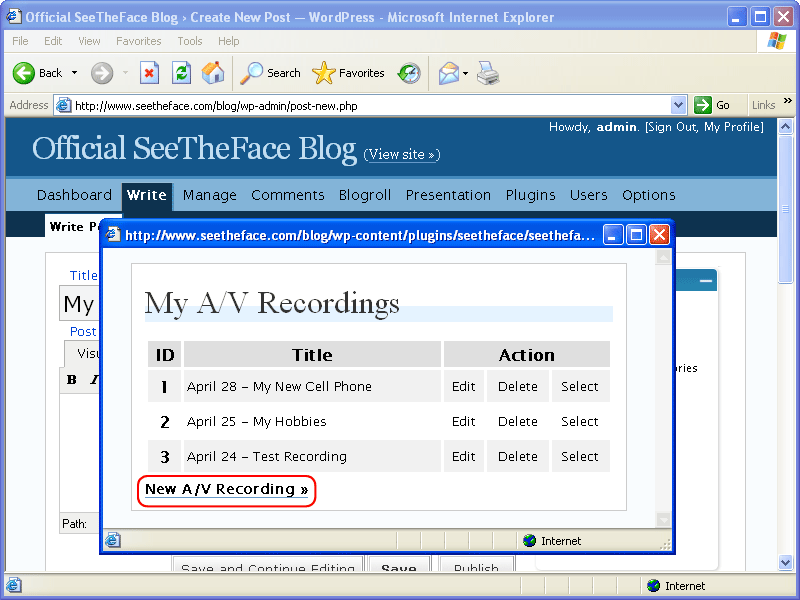
Task: Delete the My Hobbies recording
Action: click(x=517, y=421)
